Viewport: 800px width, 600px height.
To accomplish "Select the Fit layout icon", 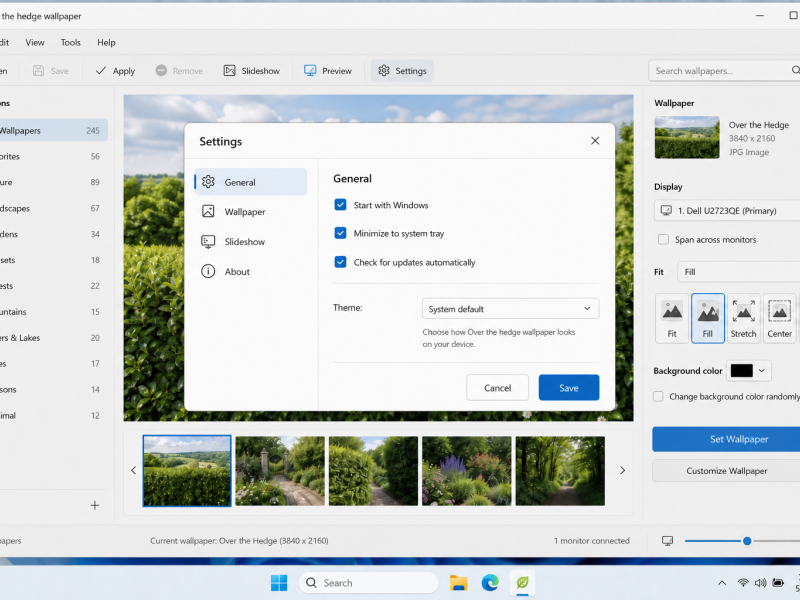I will click(672, 318).
